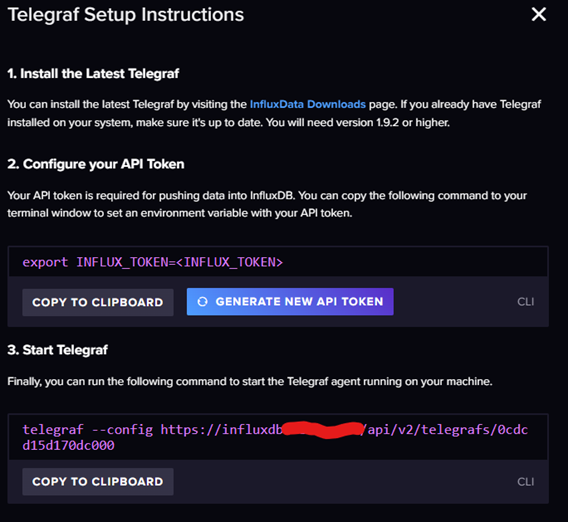Click heading "3. Start Telegraf"

pos(58,350)
